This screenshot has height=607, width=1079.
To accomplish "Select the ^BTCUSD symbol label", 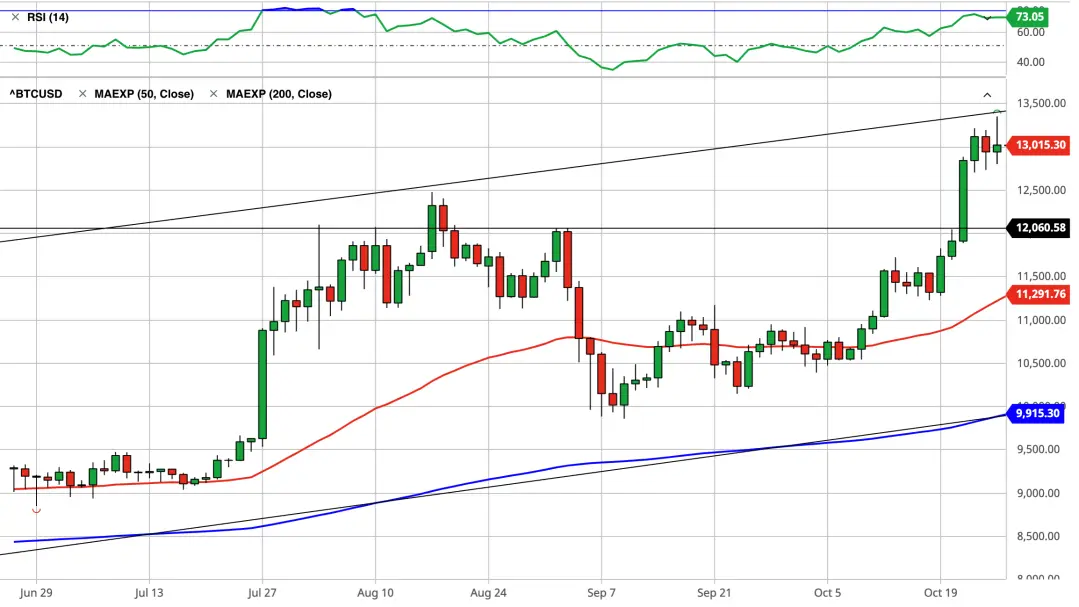I will pyautogui.click(x=36, y=94).
